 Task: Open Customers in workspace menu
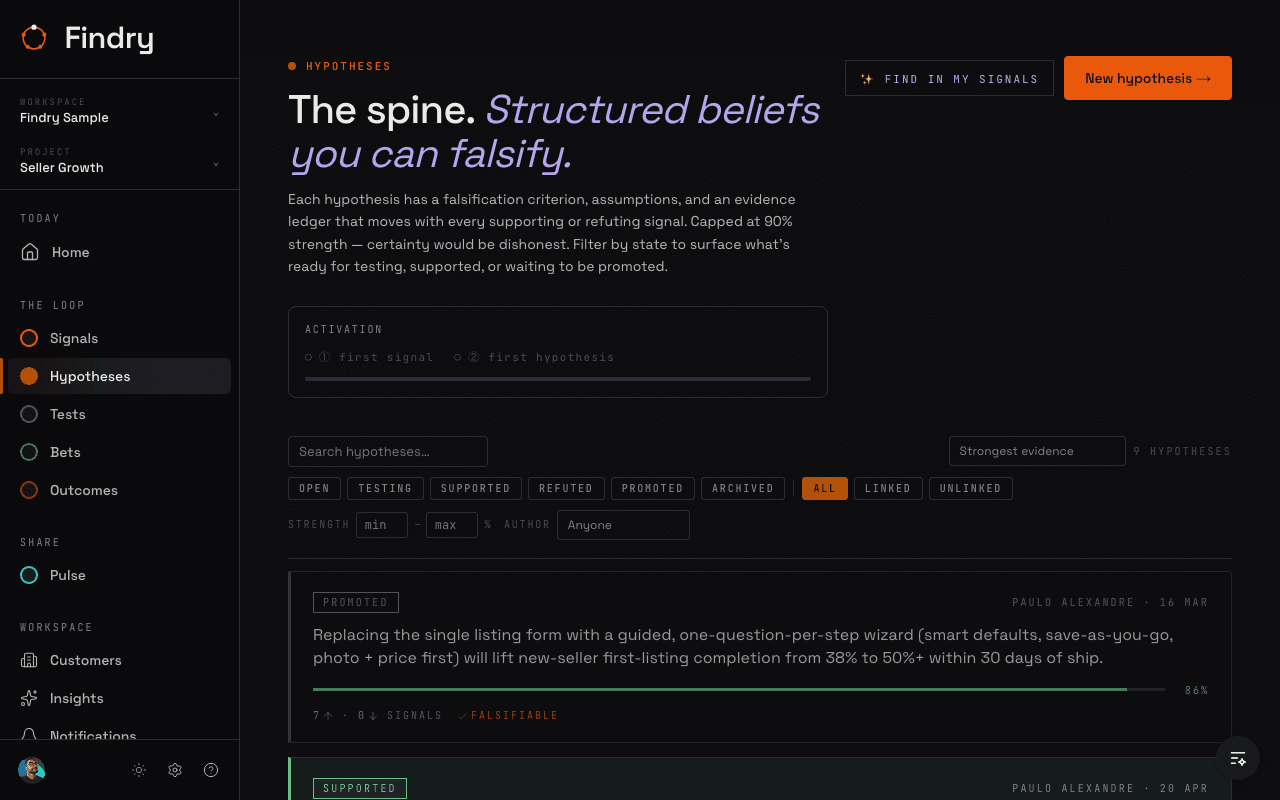[x=119, y=660]
